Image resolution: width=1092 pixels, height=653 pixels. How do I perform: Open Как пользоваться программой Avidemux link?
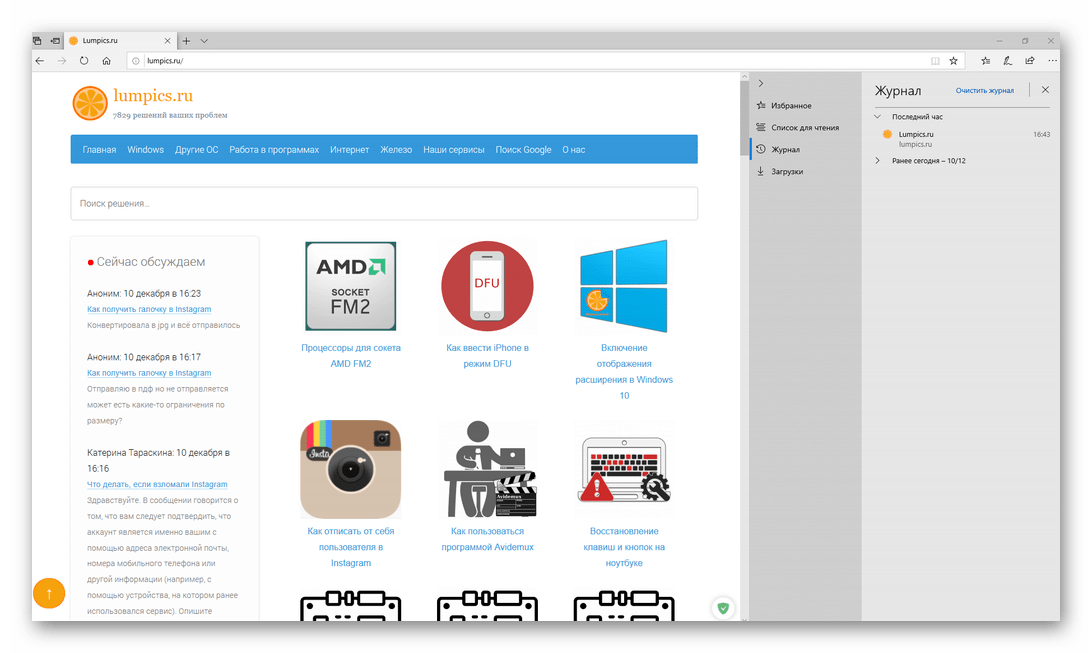(487, 539)
